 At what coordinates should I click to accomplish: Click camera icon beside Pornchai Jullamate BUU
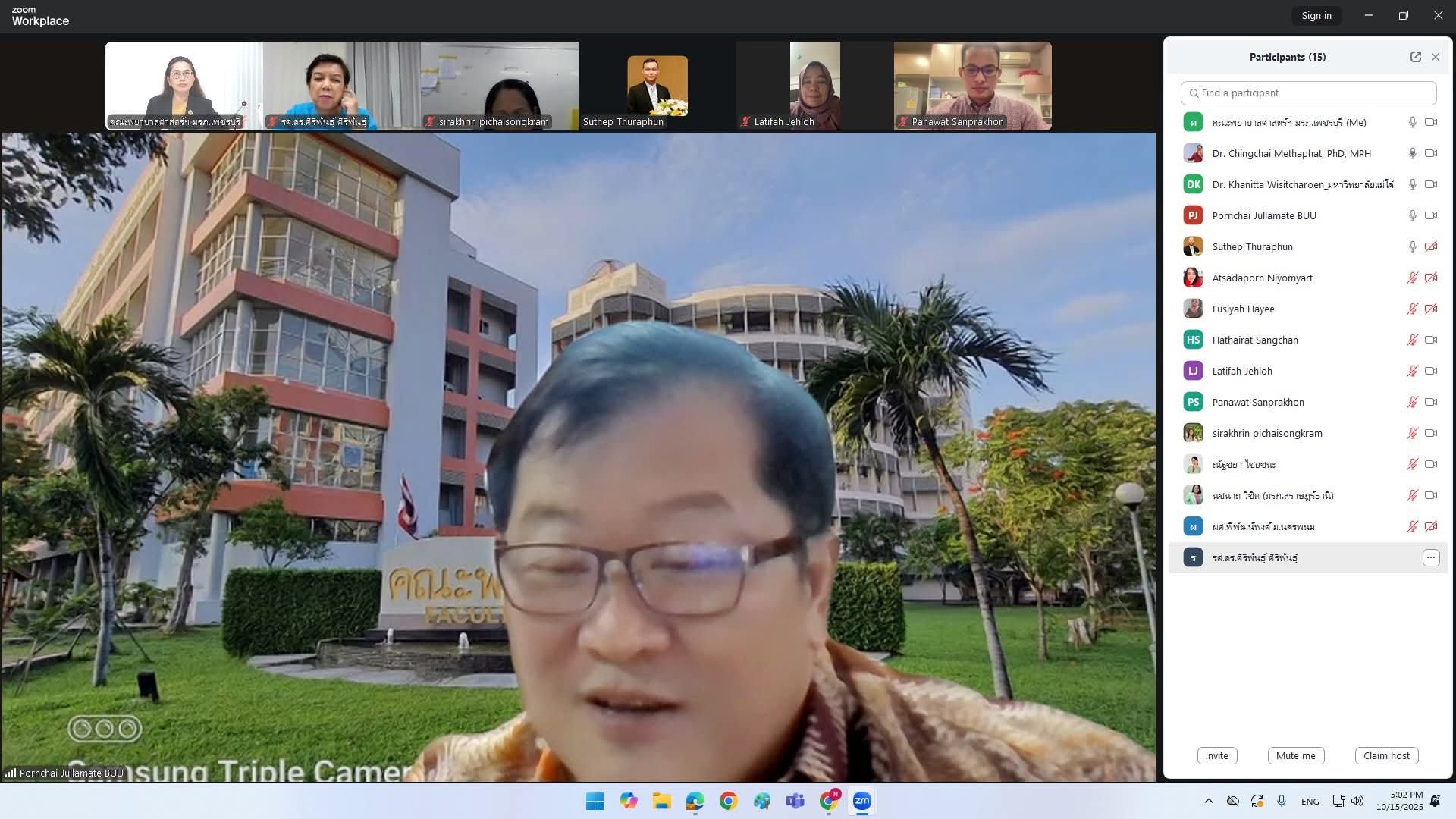click(1431, 215)
